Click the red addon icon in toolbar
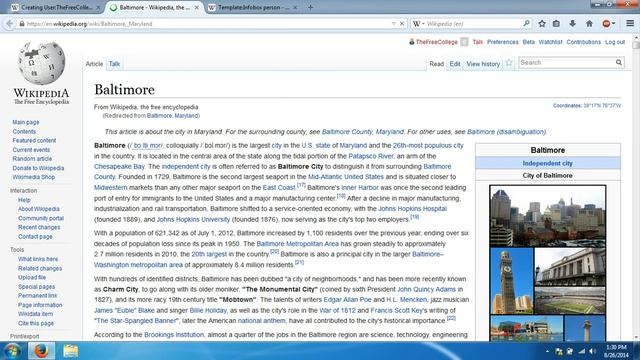The height and width of the screenshot is (360, 640). (x=607, y=24)
